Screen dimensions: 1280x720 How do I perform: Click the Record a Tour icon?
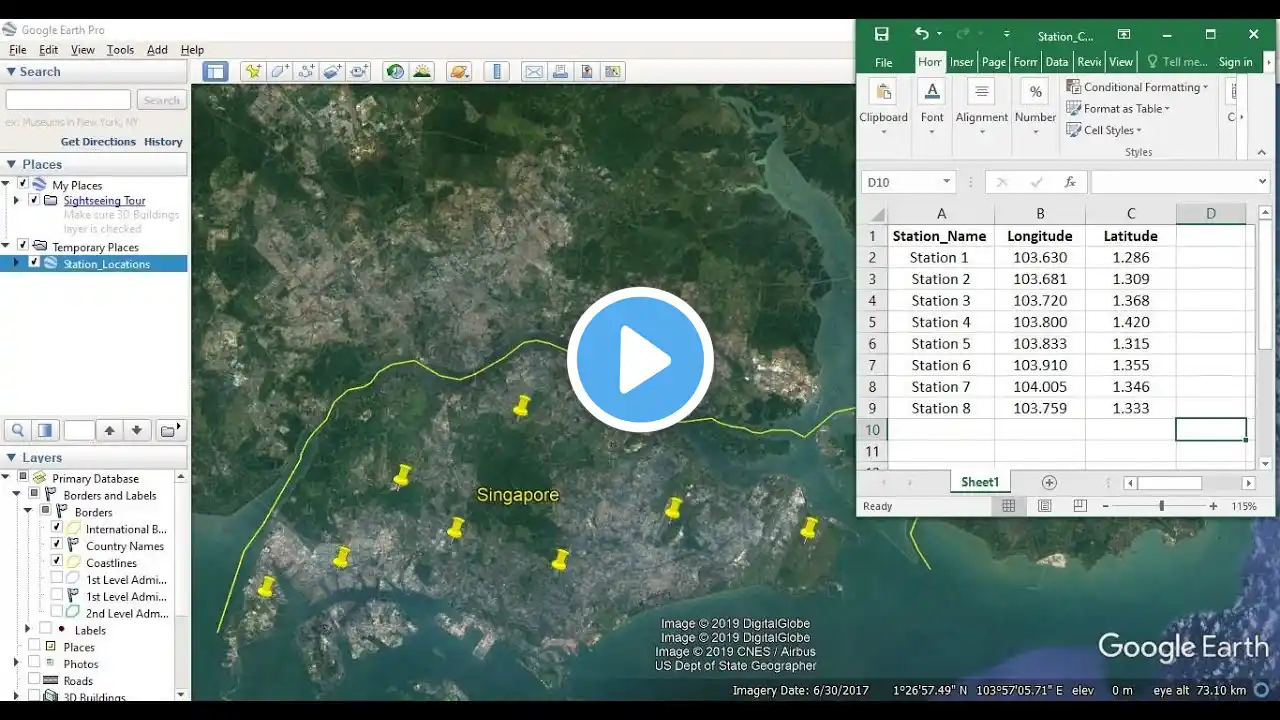359,71
